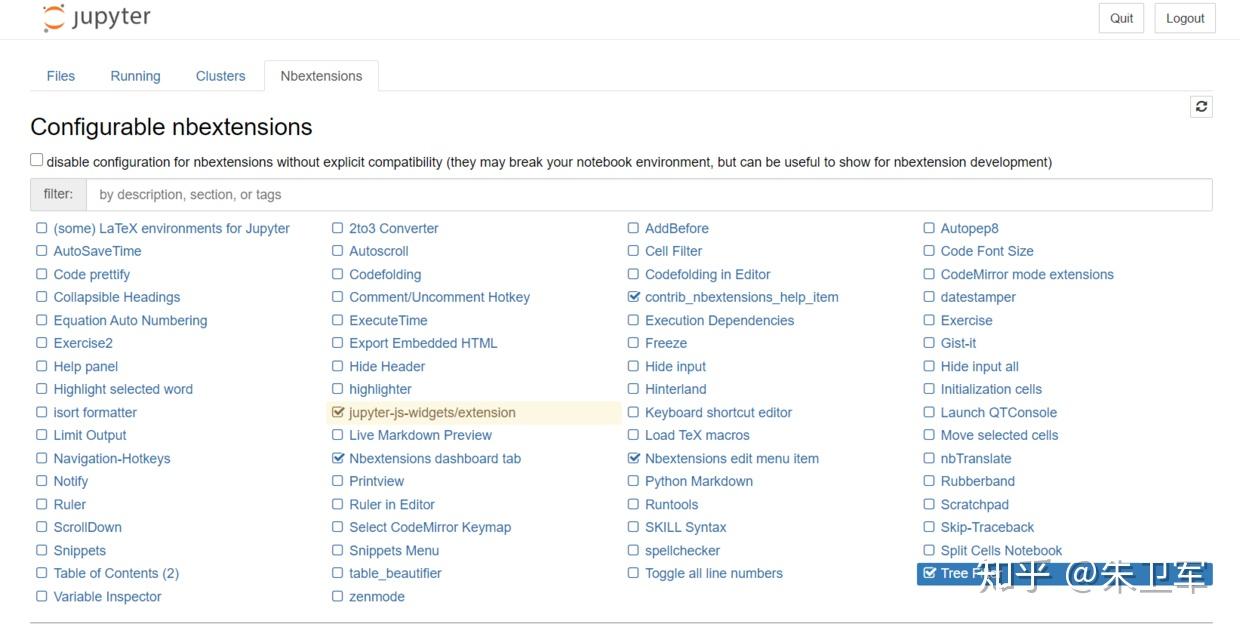The image size is (1240, 627).
Task: Open the Running tab
Action: coord(135,76)
